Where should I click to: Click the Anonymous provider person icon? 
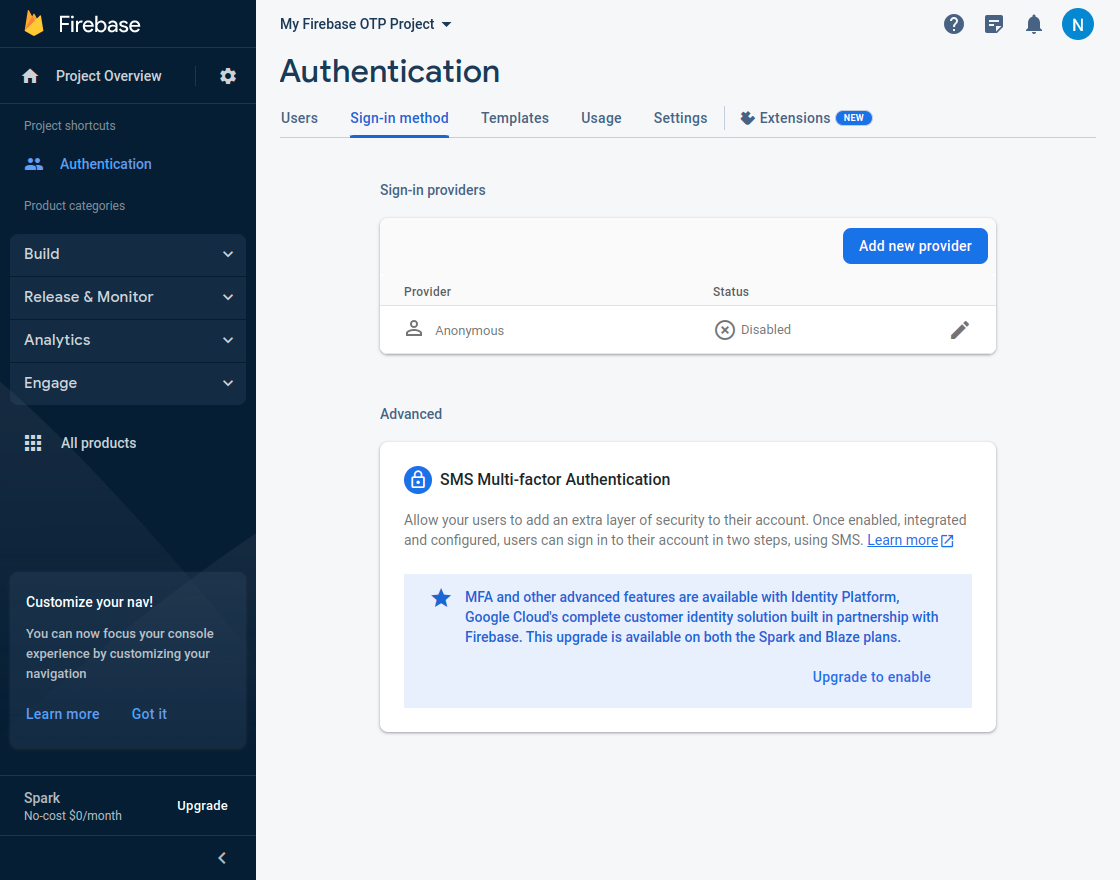[x=414, y=328]
